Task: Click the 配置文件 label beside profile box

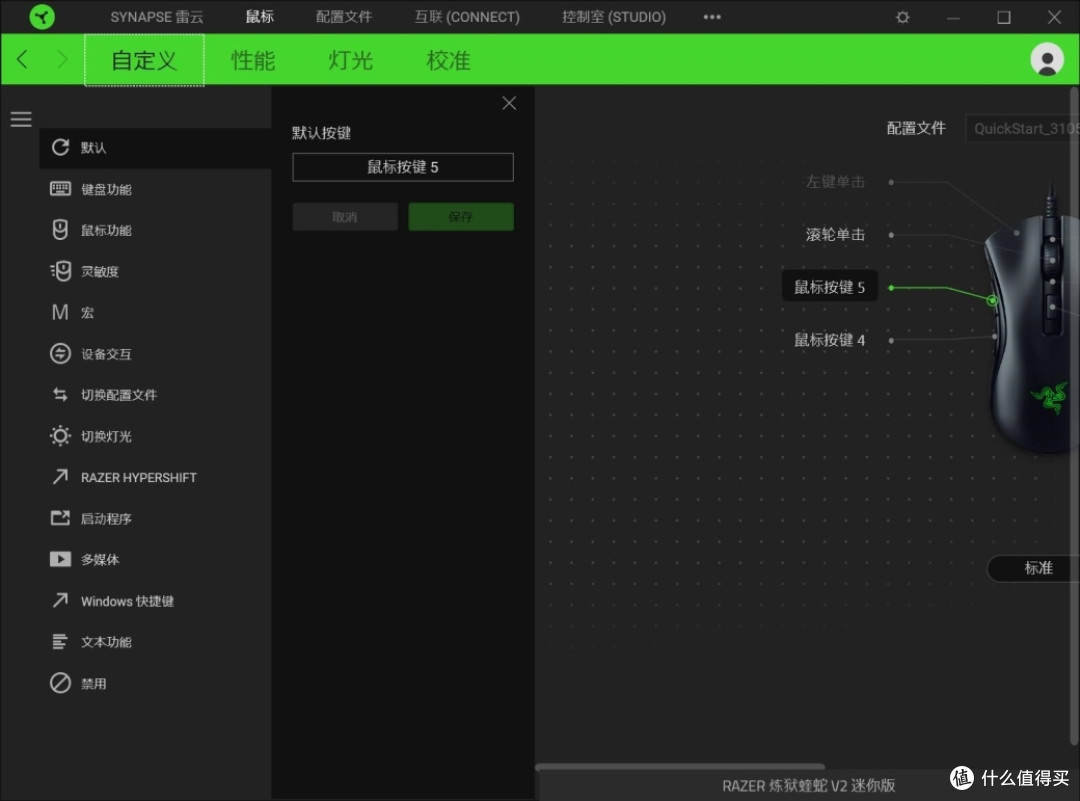Action: tap(916, 128)
